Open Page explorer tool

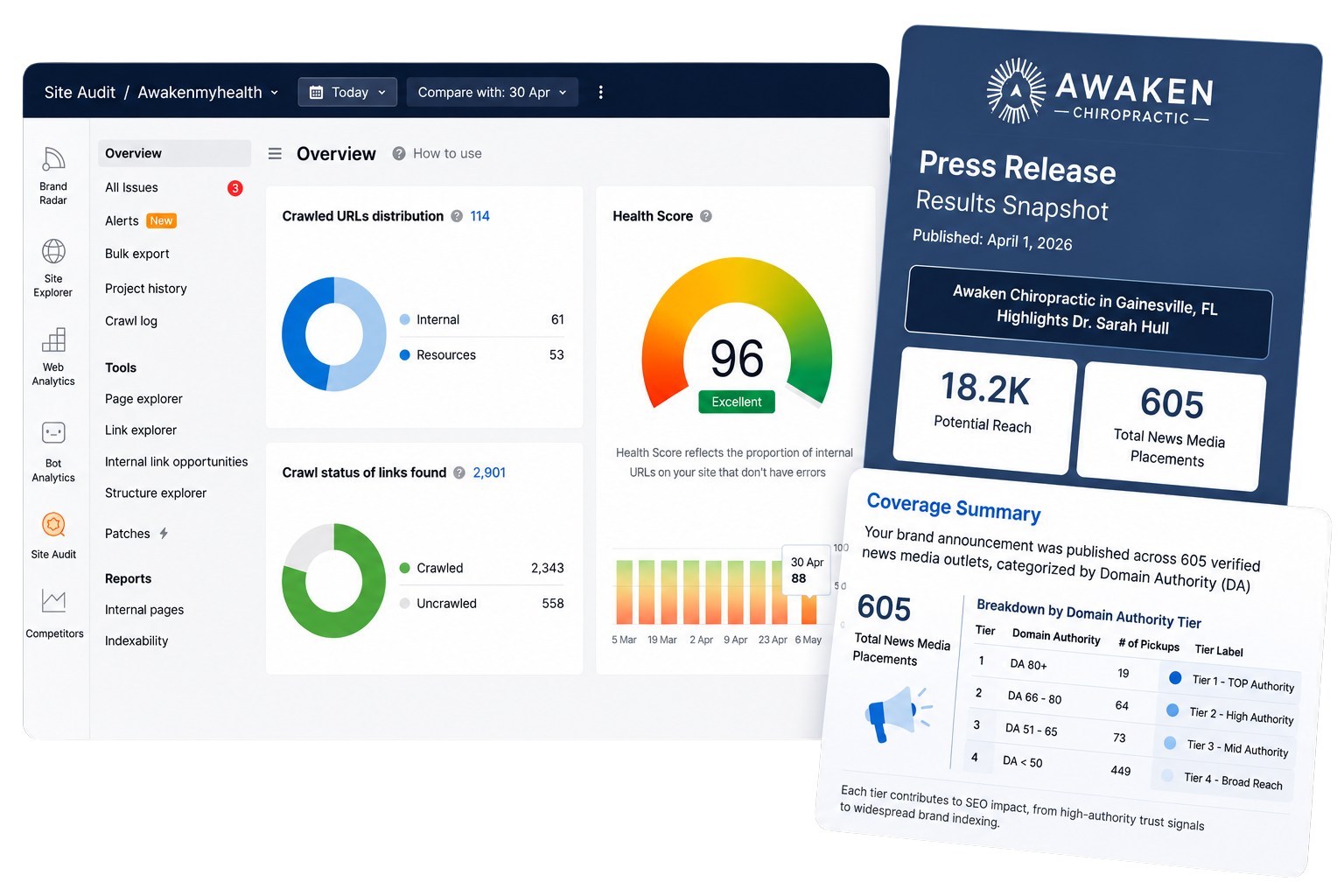point(143,399)
